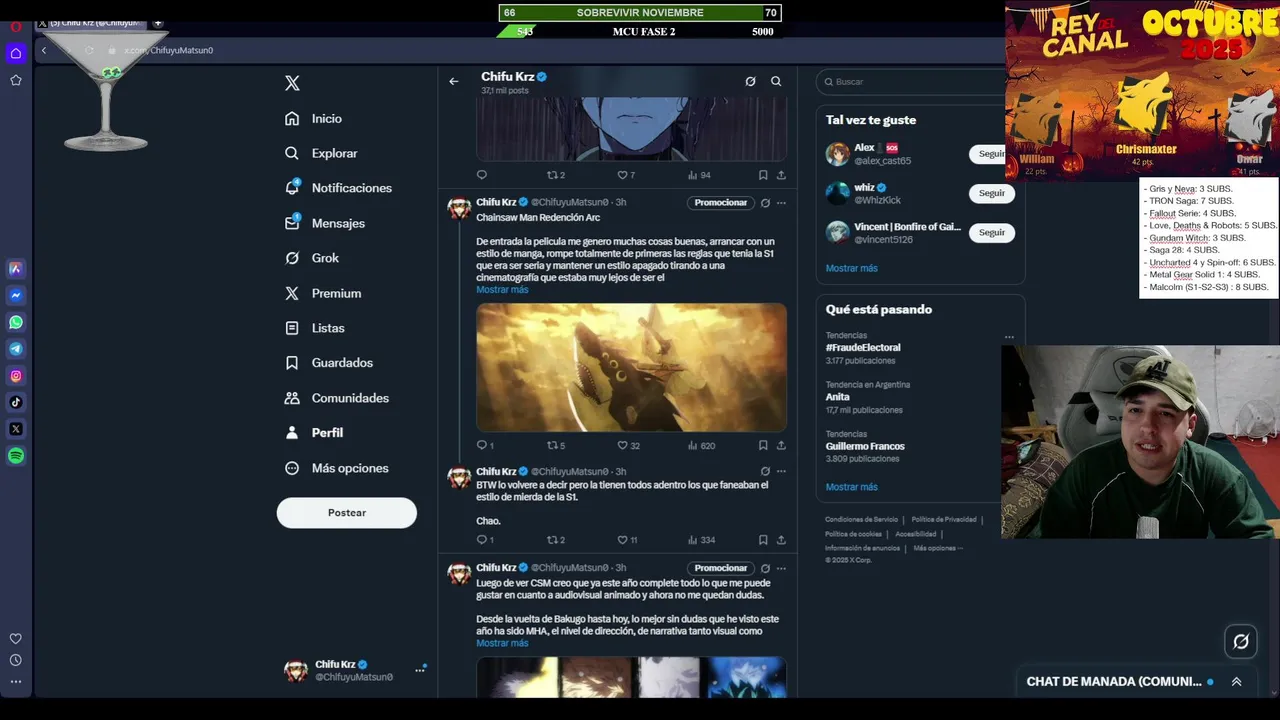Screen dimensions: 1280x720
Task: Search Chifu Krz posts magnifier icon
Action: 776,81
